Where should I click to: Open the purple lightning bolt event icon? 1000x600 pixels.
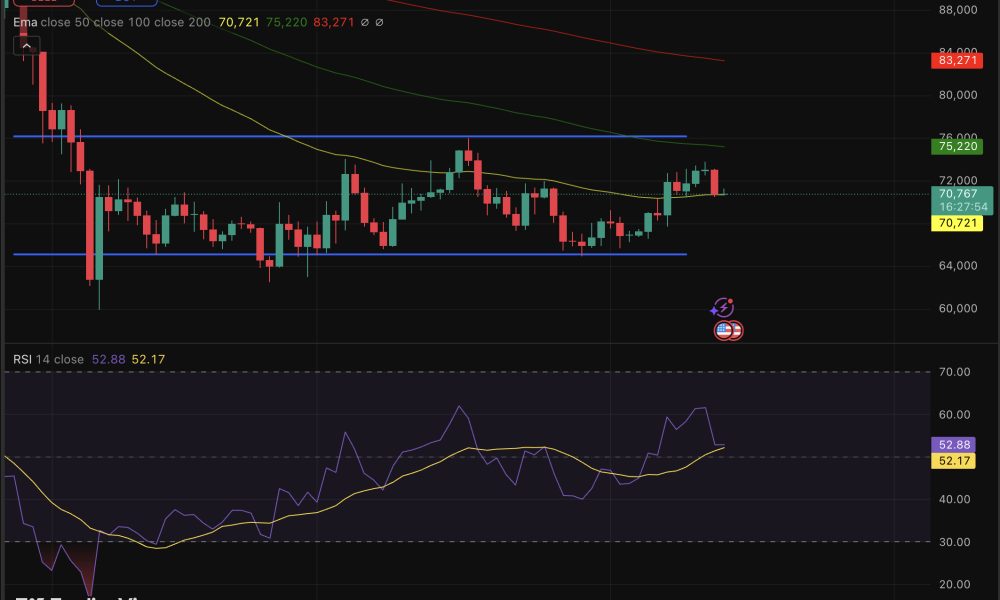(x=723, y=307)
